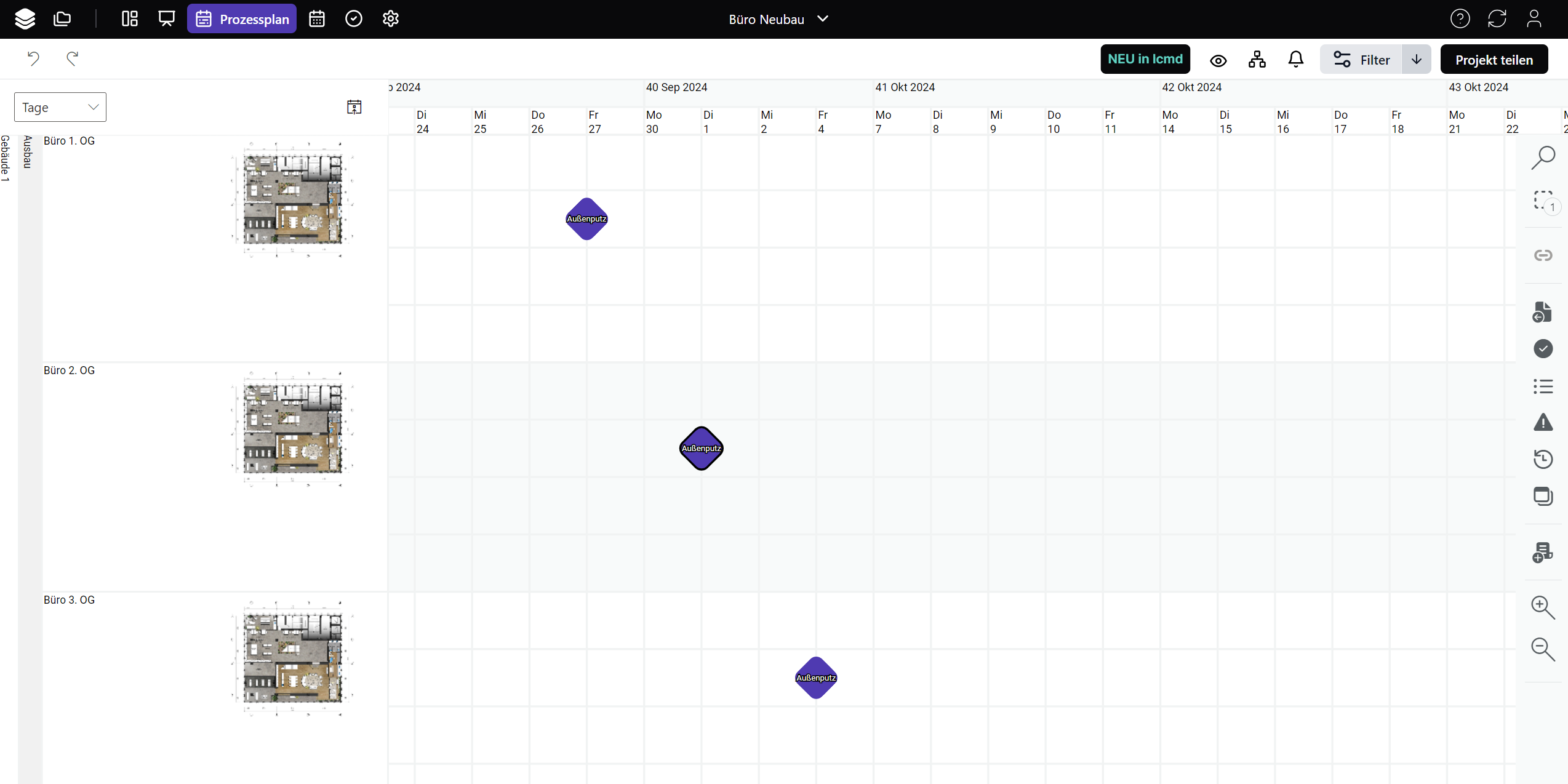Activate the dashed selection box tool
This screenshot has height=784, width=1568.
tap(1543, 201)
